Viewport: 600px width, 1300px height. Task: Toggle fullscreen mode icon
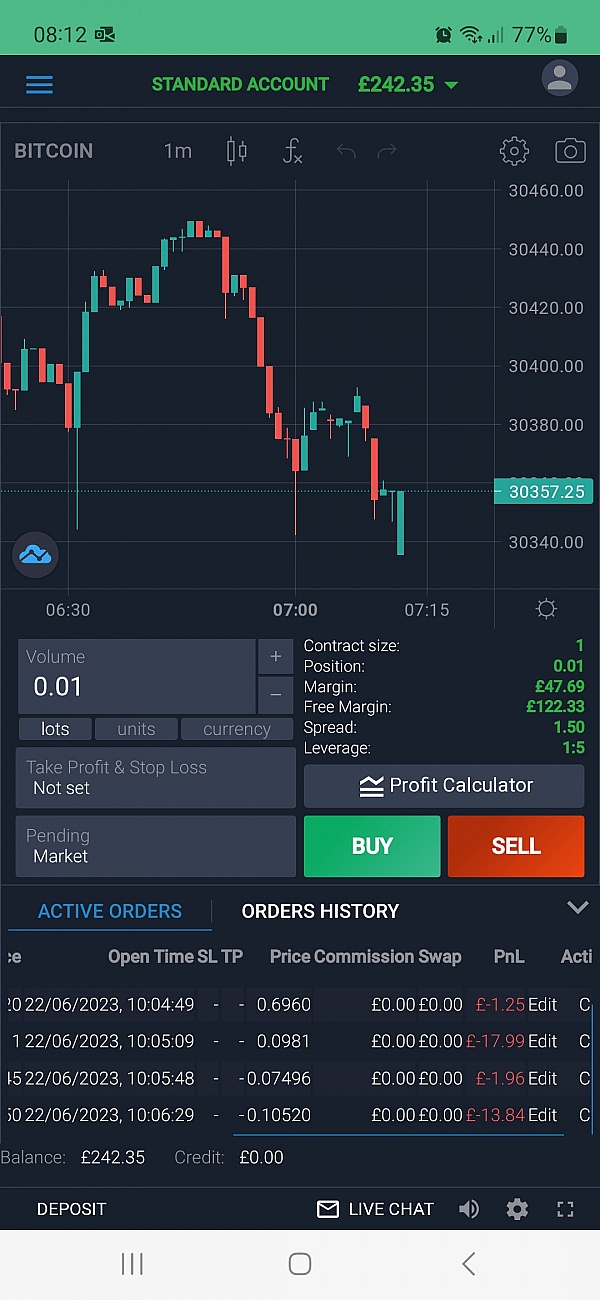click(565, 1209)
